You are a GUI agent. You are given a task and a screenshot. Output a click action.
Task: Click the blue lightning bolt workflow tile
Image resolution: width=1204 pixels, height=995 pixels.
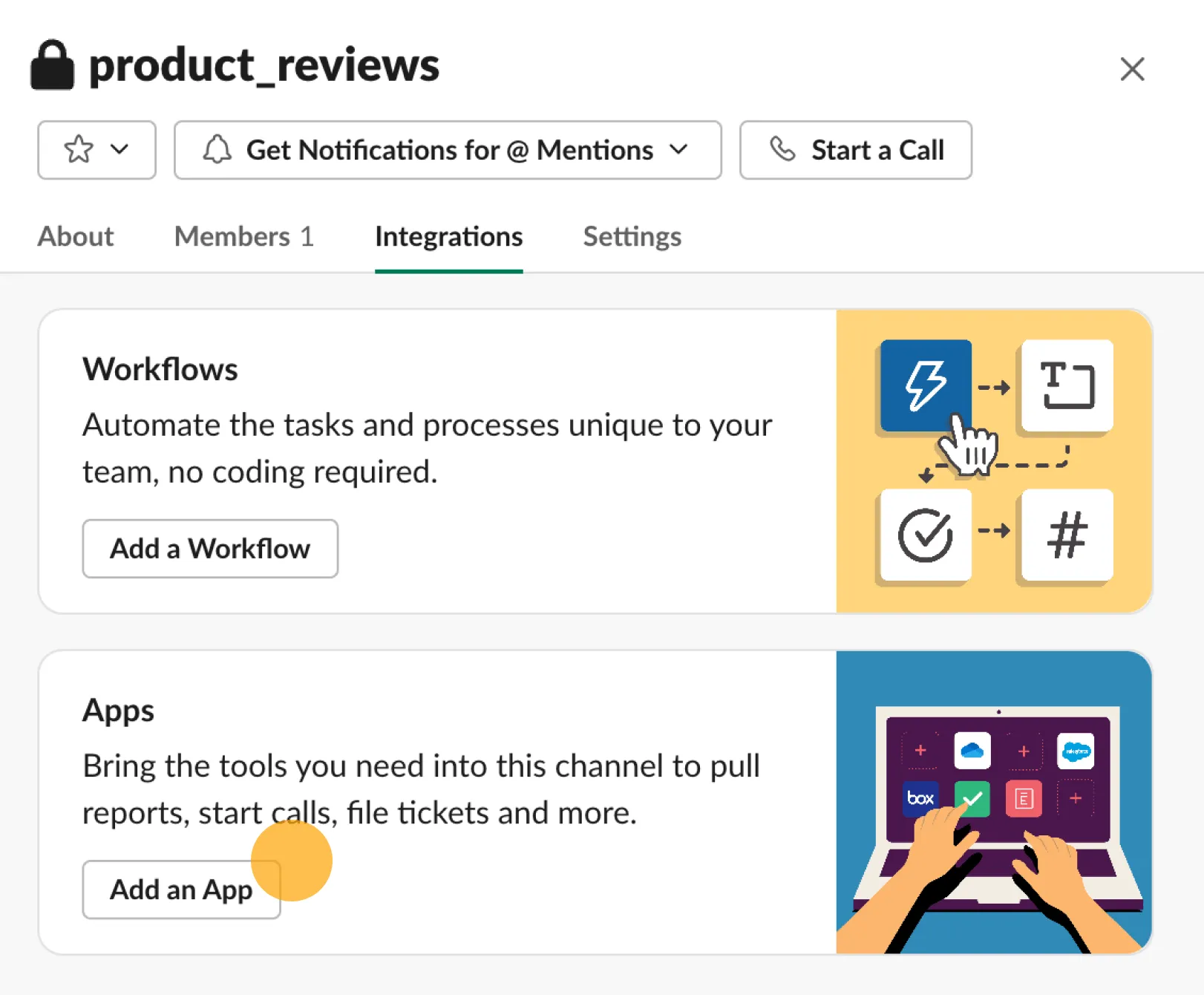coord(926,385)
